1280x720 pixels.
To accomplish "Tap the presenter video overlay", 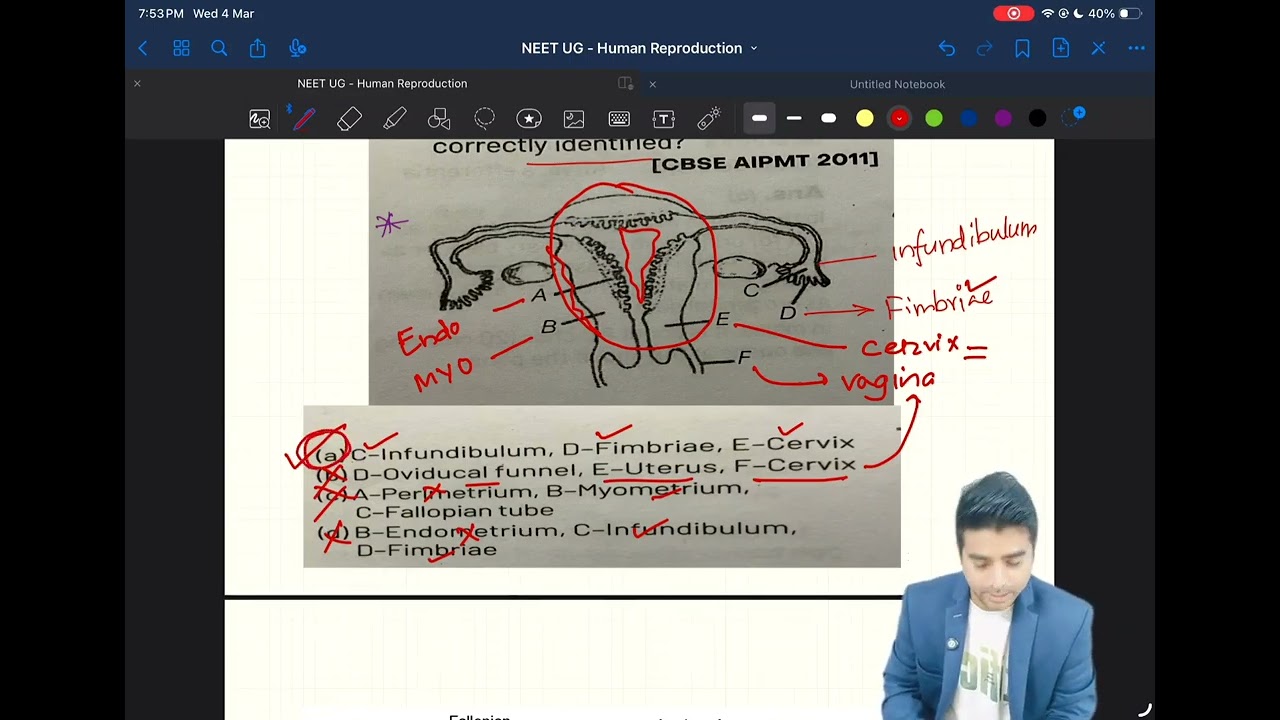I will (x=988, y=597).
